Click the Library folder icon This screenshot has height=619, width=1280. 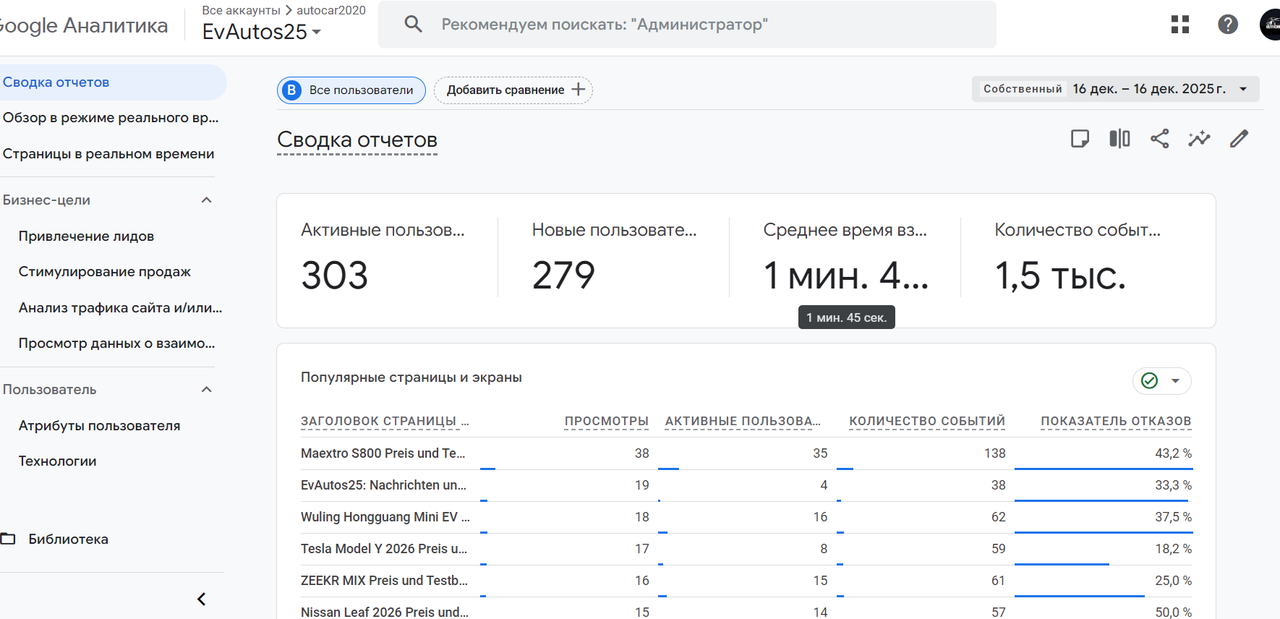pyautogui.click(x=8, y=539)
